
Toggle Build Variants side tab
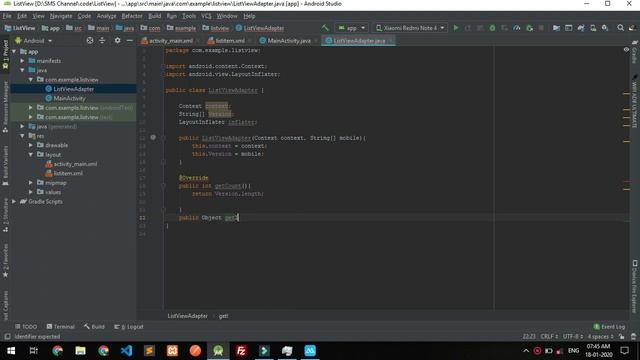(x=5, y=166)
